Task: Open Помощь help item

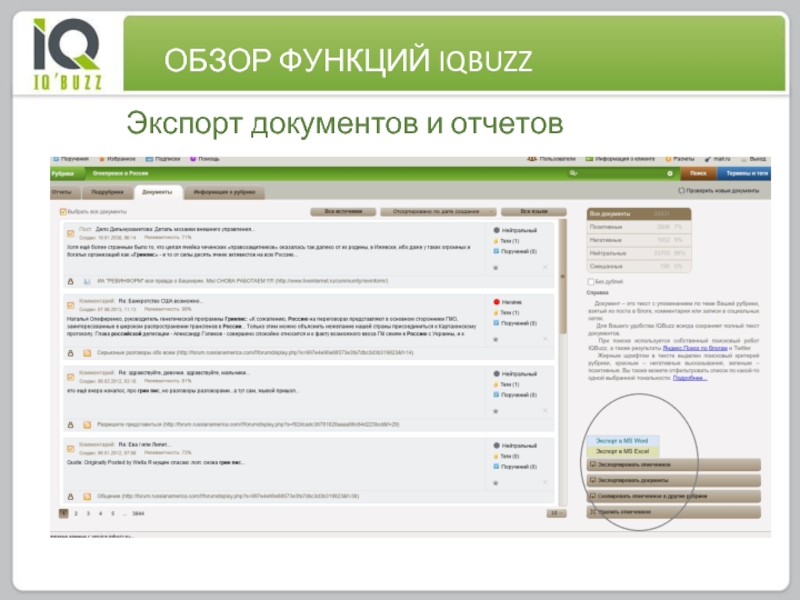Action: (x=205, y=159)
